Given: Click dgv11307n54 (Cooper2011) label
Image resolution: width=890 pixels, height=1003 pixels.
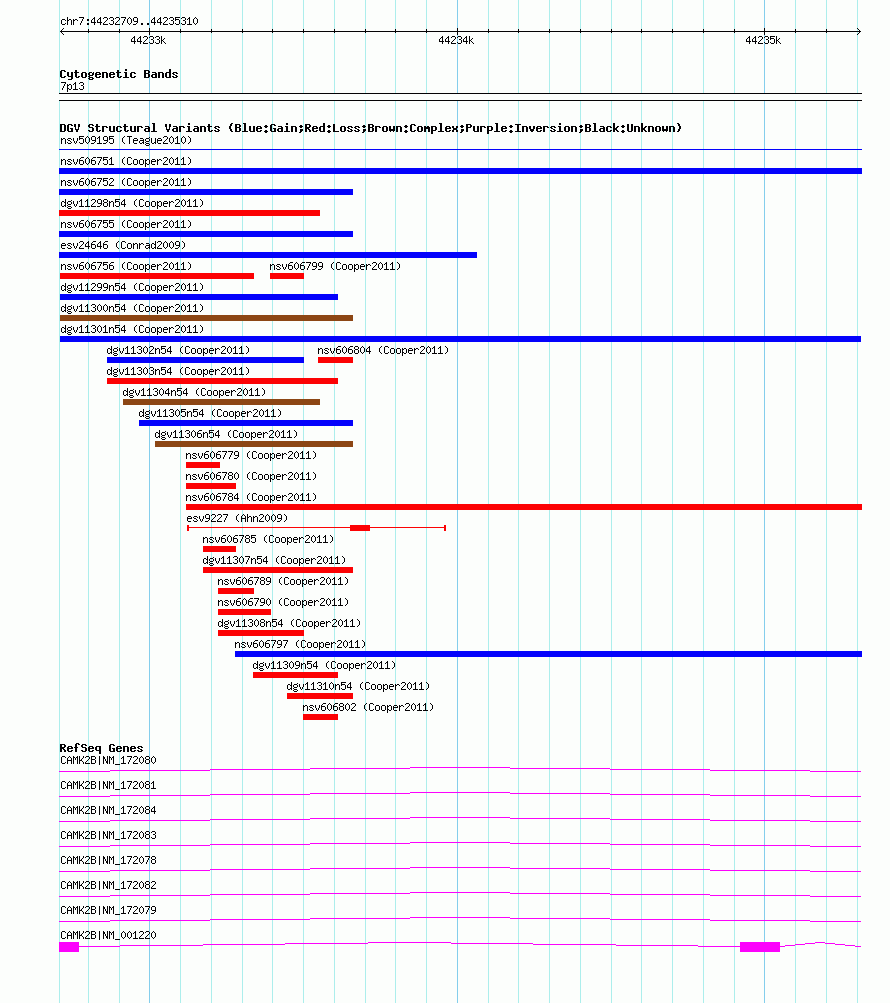Looking at the screenshot, I should tap(274, 560).
